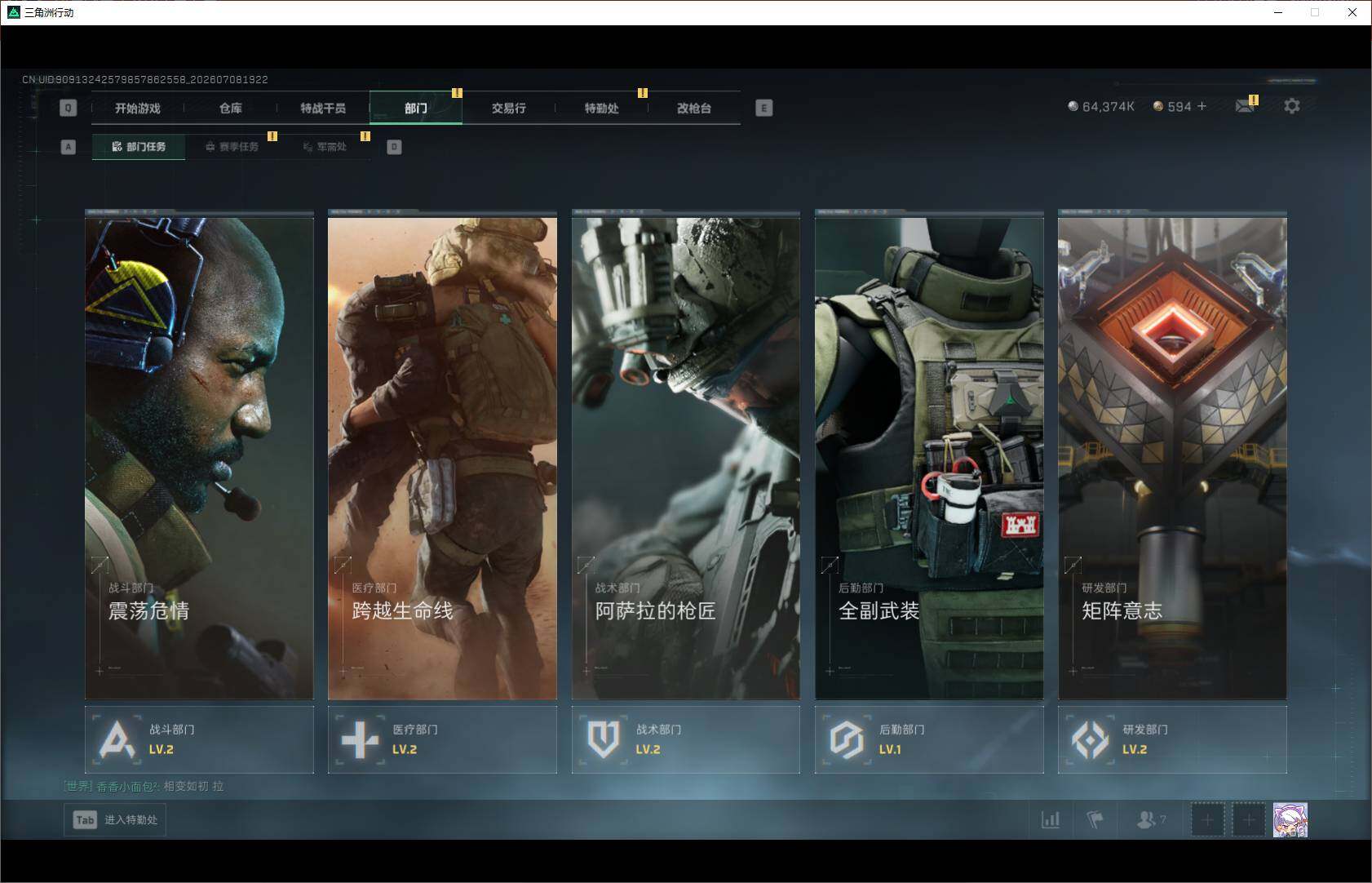
Task: Click the 后勤部门 hexagon icon
Action: (846, 739)
